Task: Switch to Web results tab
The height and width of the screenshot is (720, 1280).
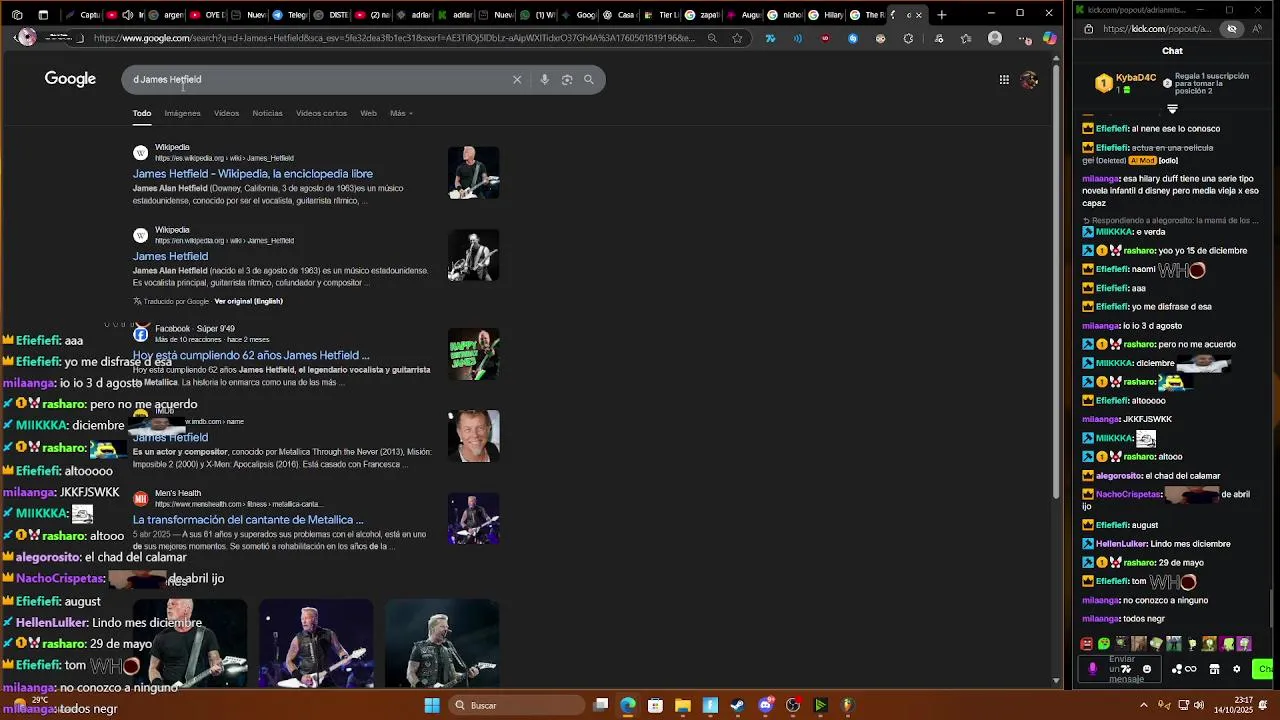Action: pos(368,113)
